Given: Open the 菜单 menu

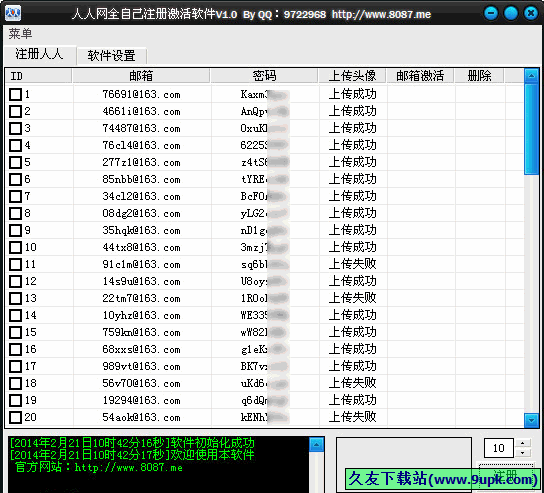Looking at the screenshot, I should point(20,34).
